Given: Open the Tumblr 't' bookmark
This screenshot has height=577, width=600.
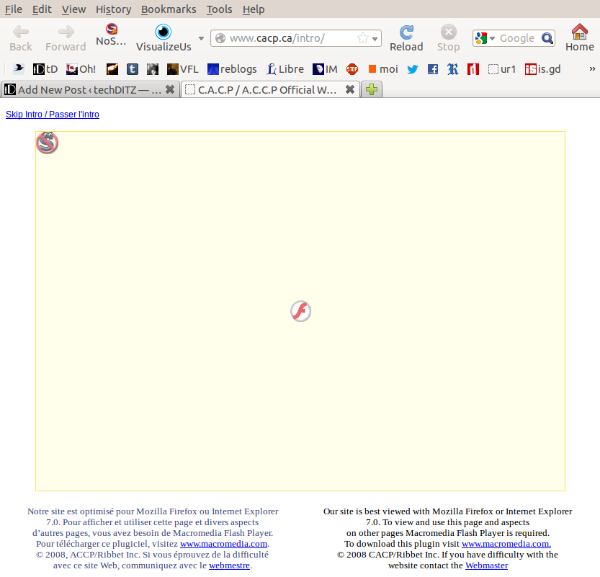Looking at the screenshot, I should tap(132, 69).
